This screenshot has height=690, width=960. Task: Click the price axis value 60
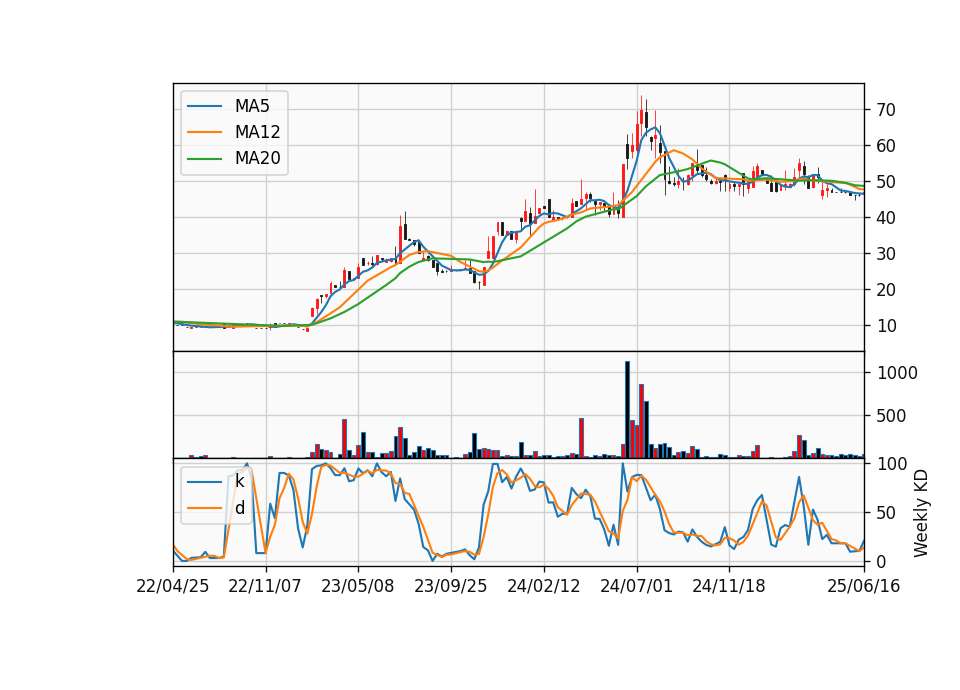886,146
